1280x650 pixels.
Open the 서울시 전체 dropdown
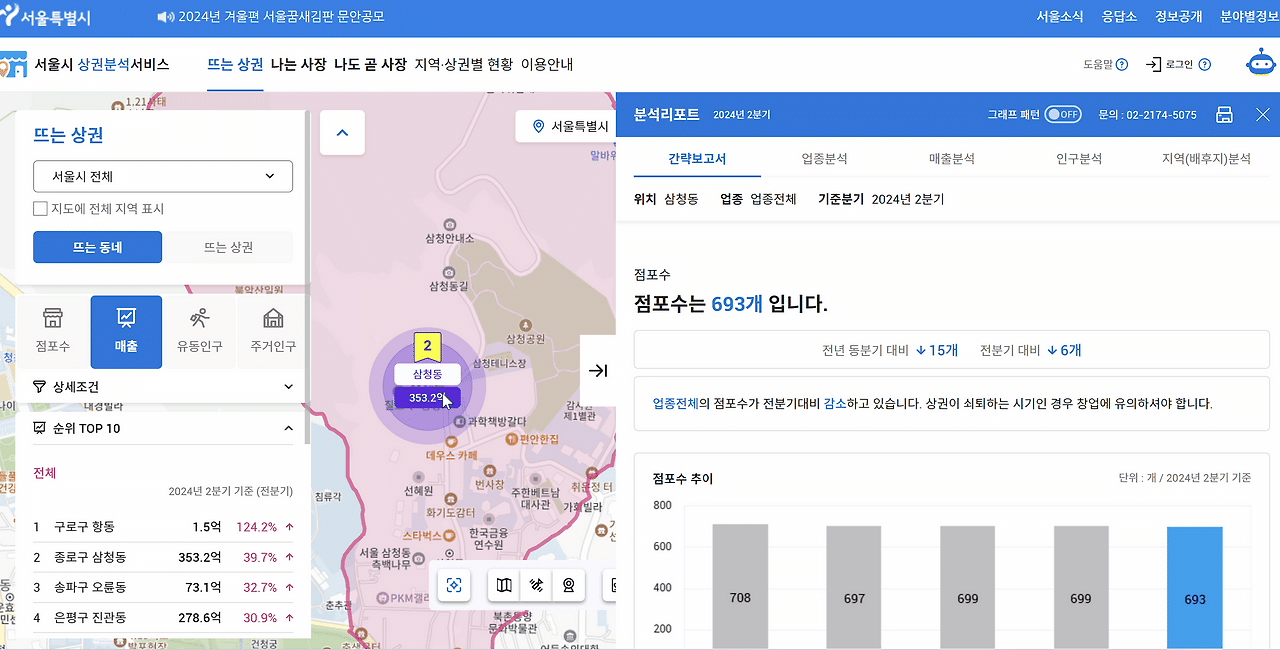(x=163, y=176)
